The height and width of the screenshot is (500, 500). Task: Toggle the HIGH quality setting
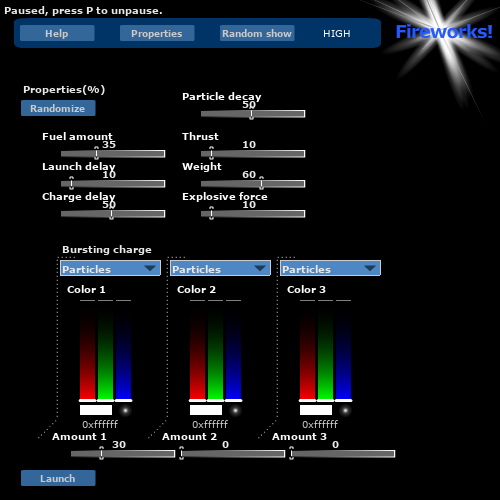click(x=337, y=34)
